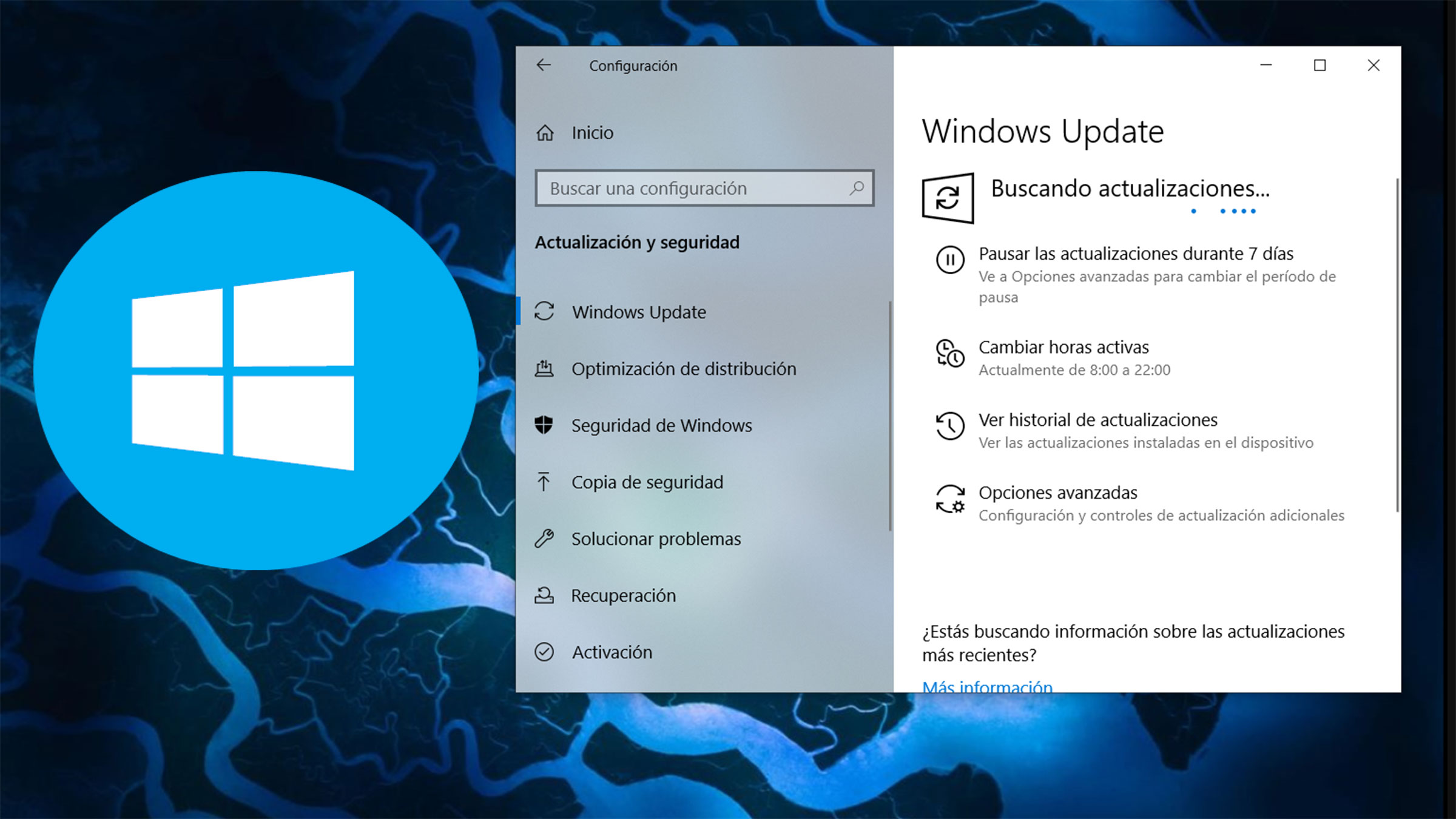Click the search magnifier icon
Viewport: 1456px width, 819px height.
point(857,188)
